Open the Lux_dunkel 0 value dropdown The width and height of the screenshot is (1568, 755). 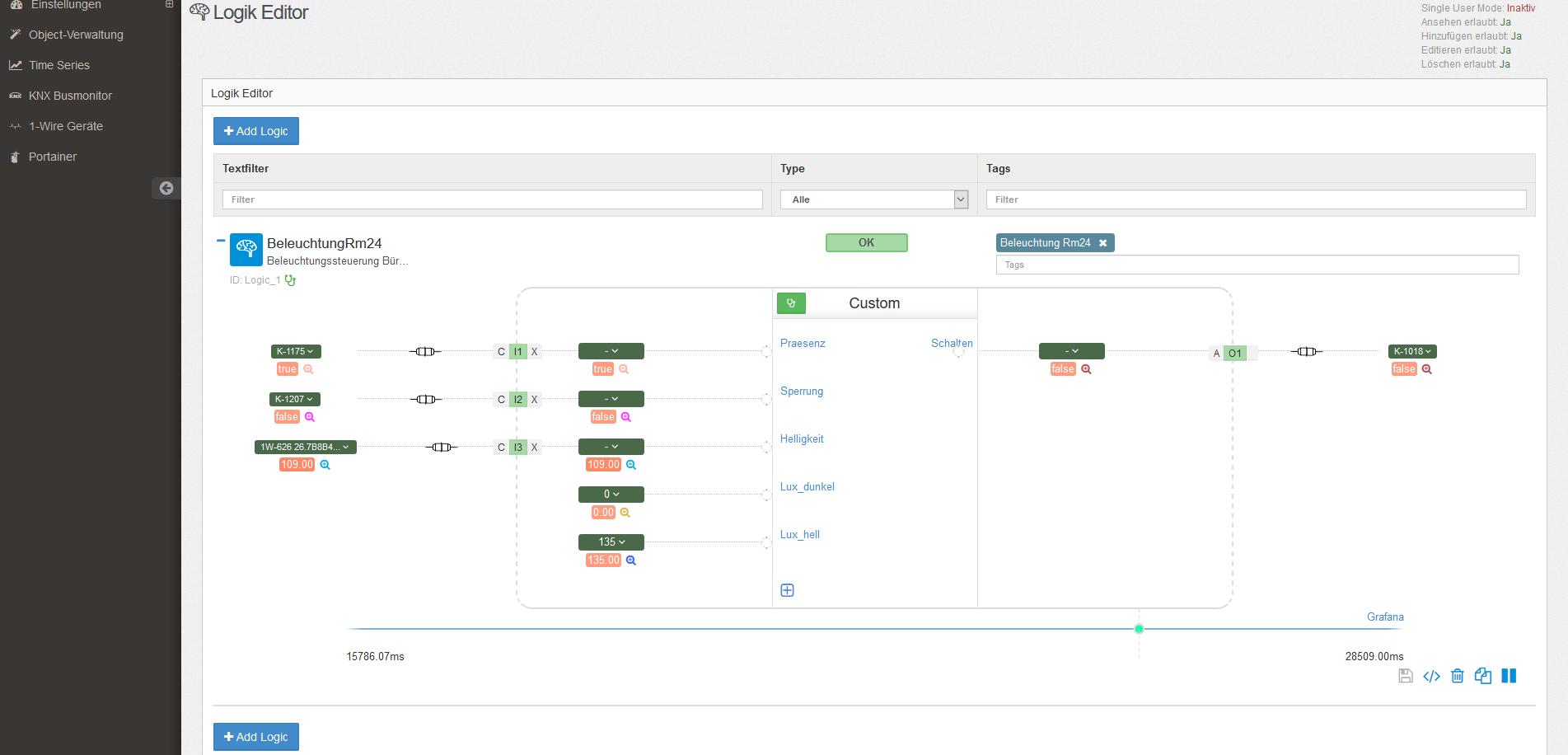coord(611,495)
